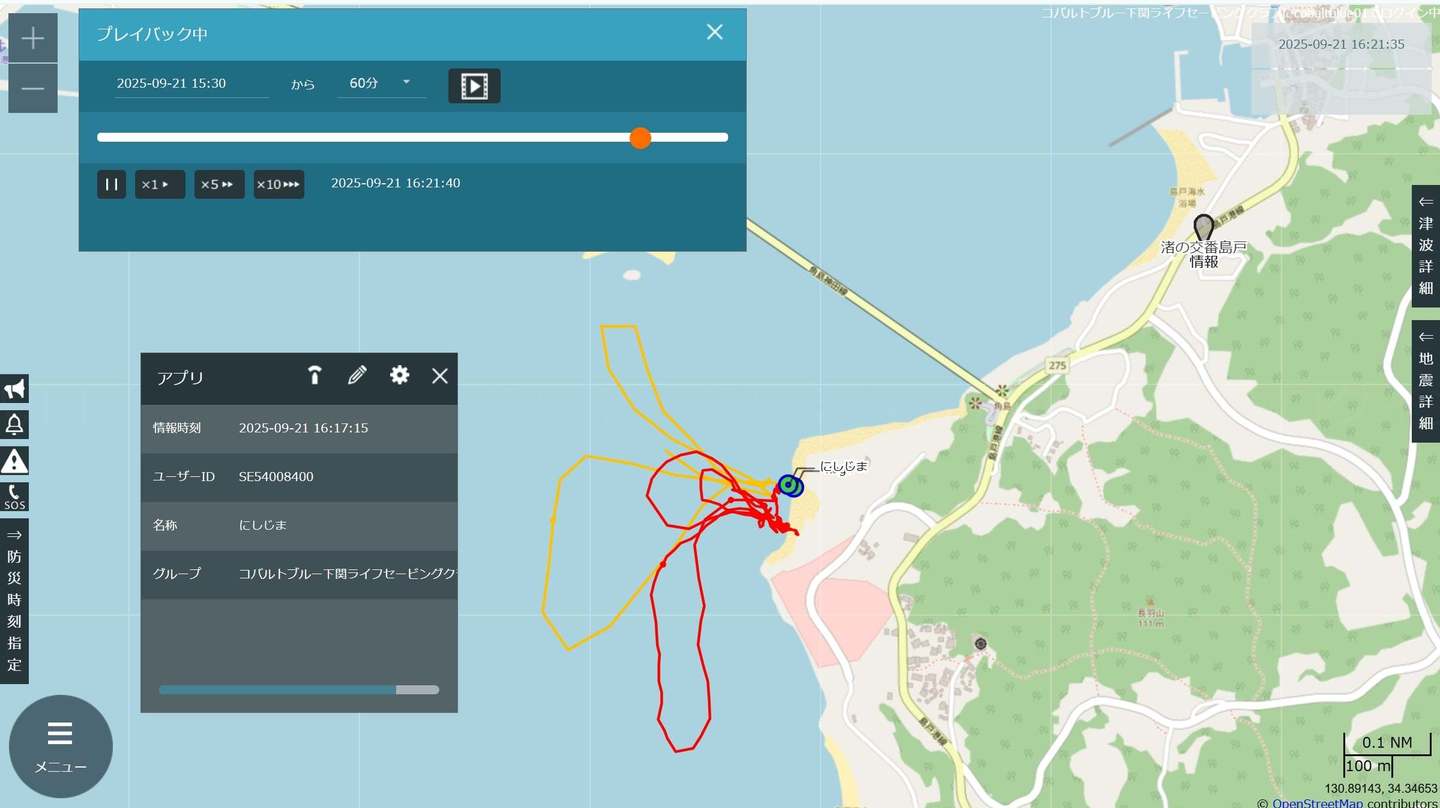This screenshot has height=808, width=1440.
Task: Expand the 津波詳細 side panel
Action: click(x=1426, y=245)
